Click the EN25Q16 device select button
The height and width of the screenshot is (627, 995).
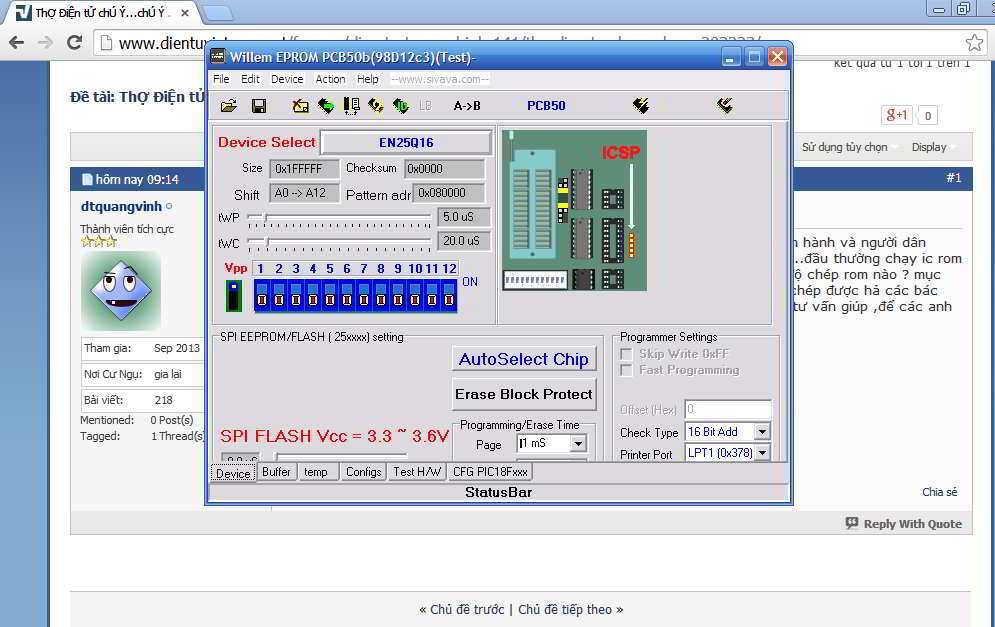(406, 142)
